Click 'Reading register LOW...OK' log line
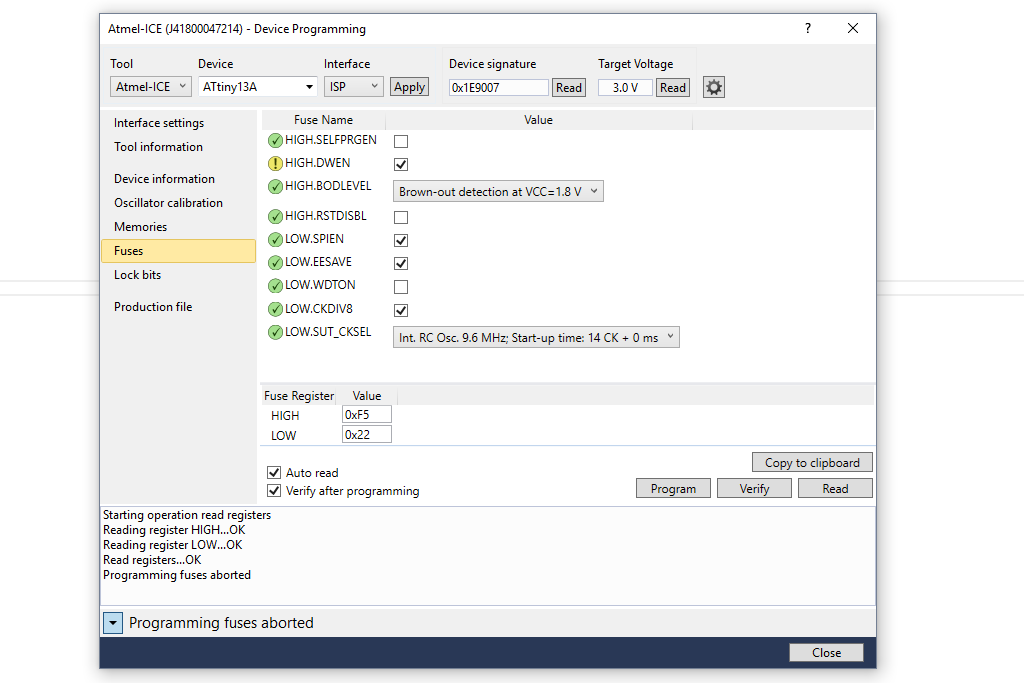The image size is (1024, 683). pyautogui.click(x=172, y=545)
